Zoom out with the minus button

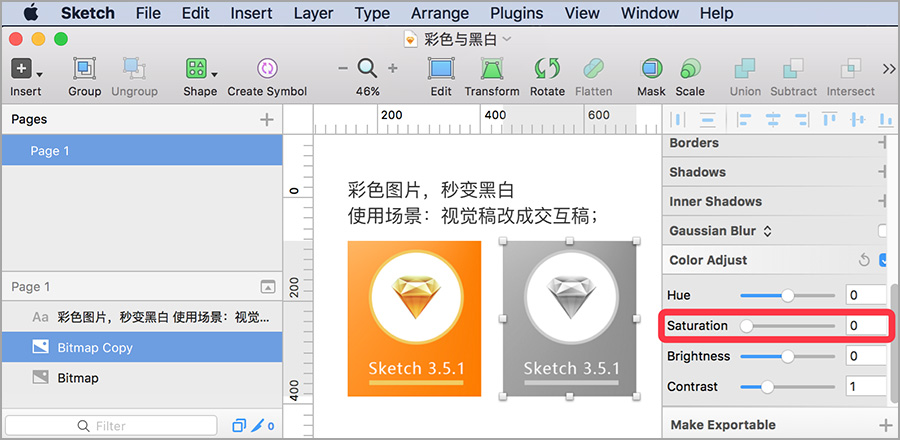pos(343,69)
